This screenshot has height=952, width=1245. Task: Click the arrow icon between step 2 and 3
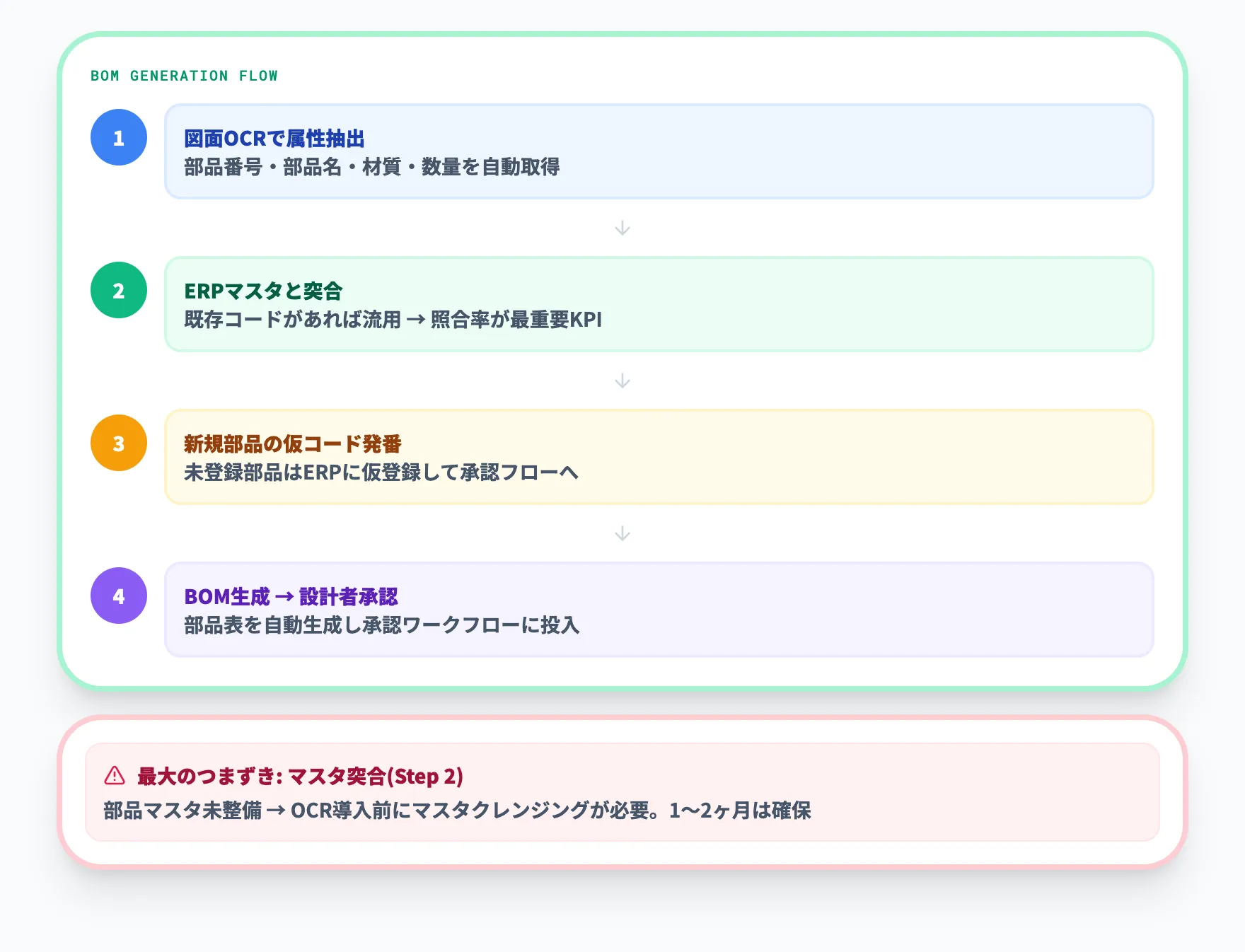click(x=622, y=381)
